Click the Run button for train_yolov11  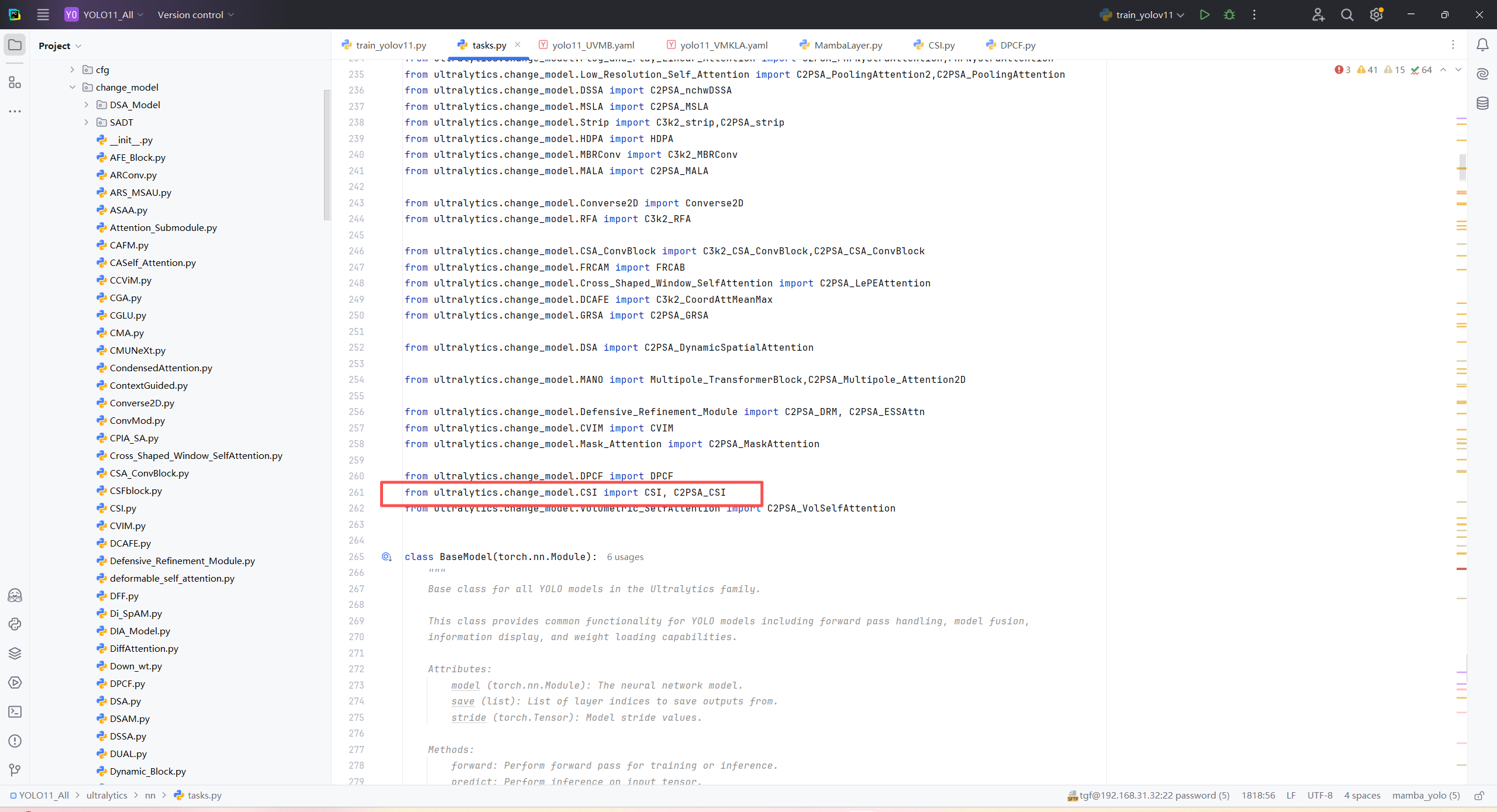pos(1204,15)
